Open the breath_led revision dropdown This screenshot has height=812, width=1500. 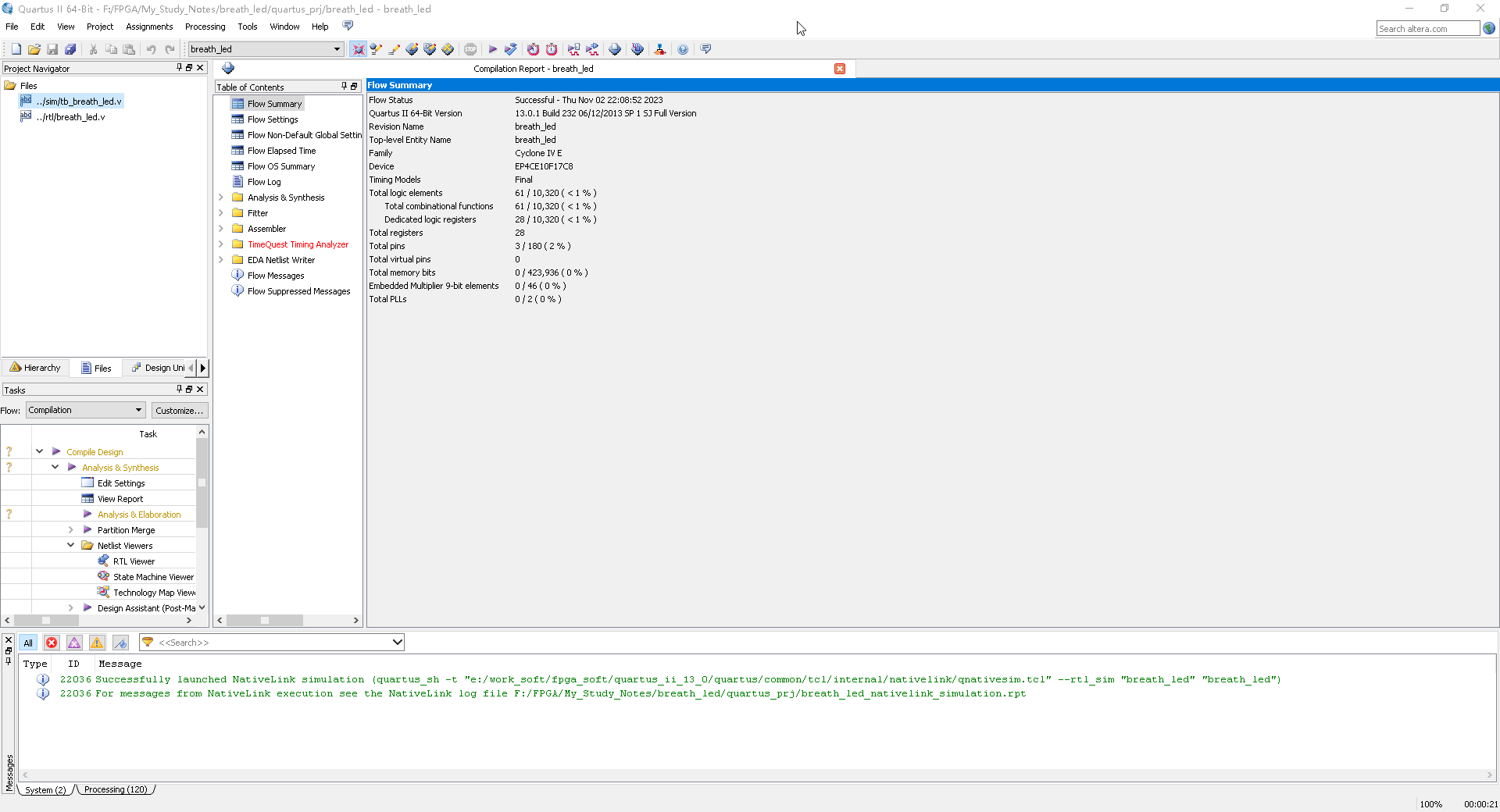(337, 49)
